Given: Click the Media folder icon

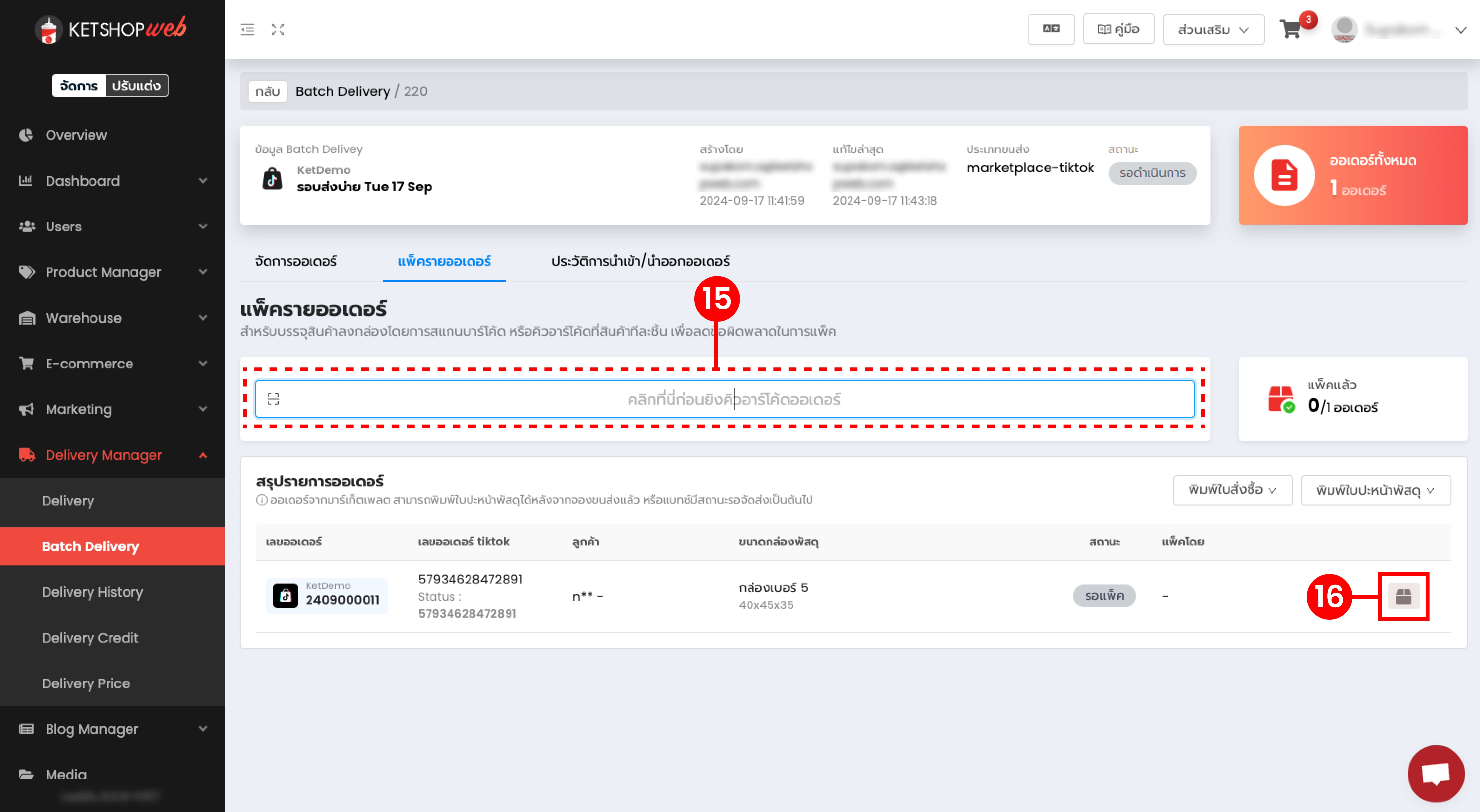Looking at the screenshot, I should click(26, 774).
